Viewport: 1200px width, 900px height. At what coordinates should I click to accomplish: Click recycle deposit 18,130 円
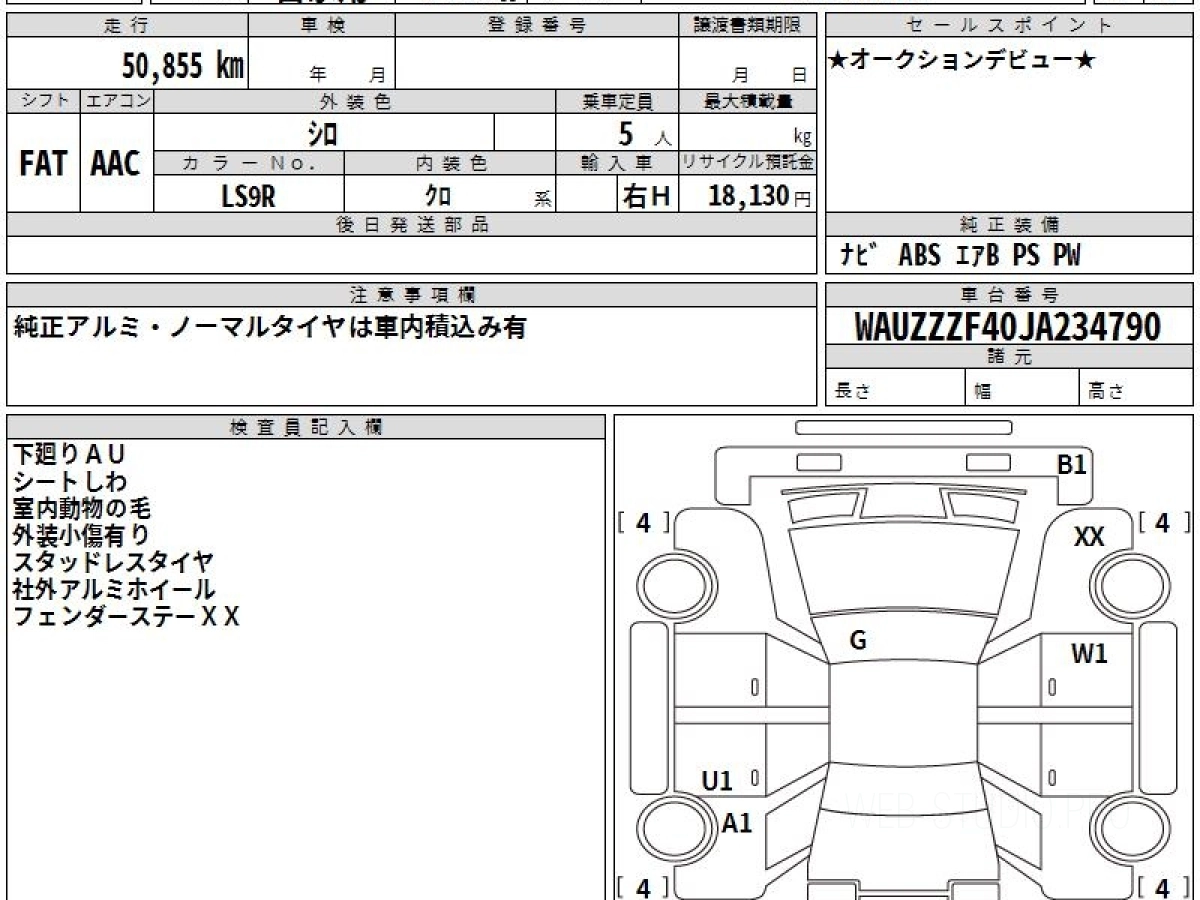click(760, 196)
